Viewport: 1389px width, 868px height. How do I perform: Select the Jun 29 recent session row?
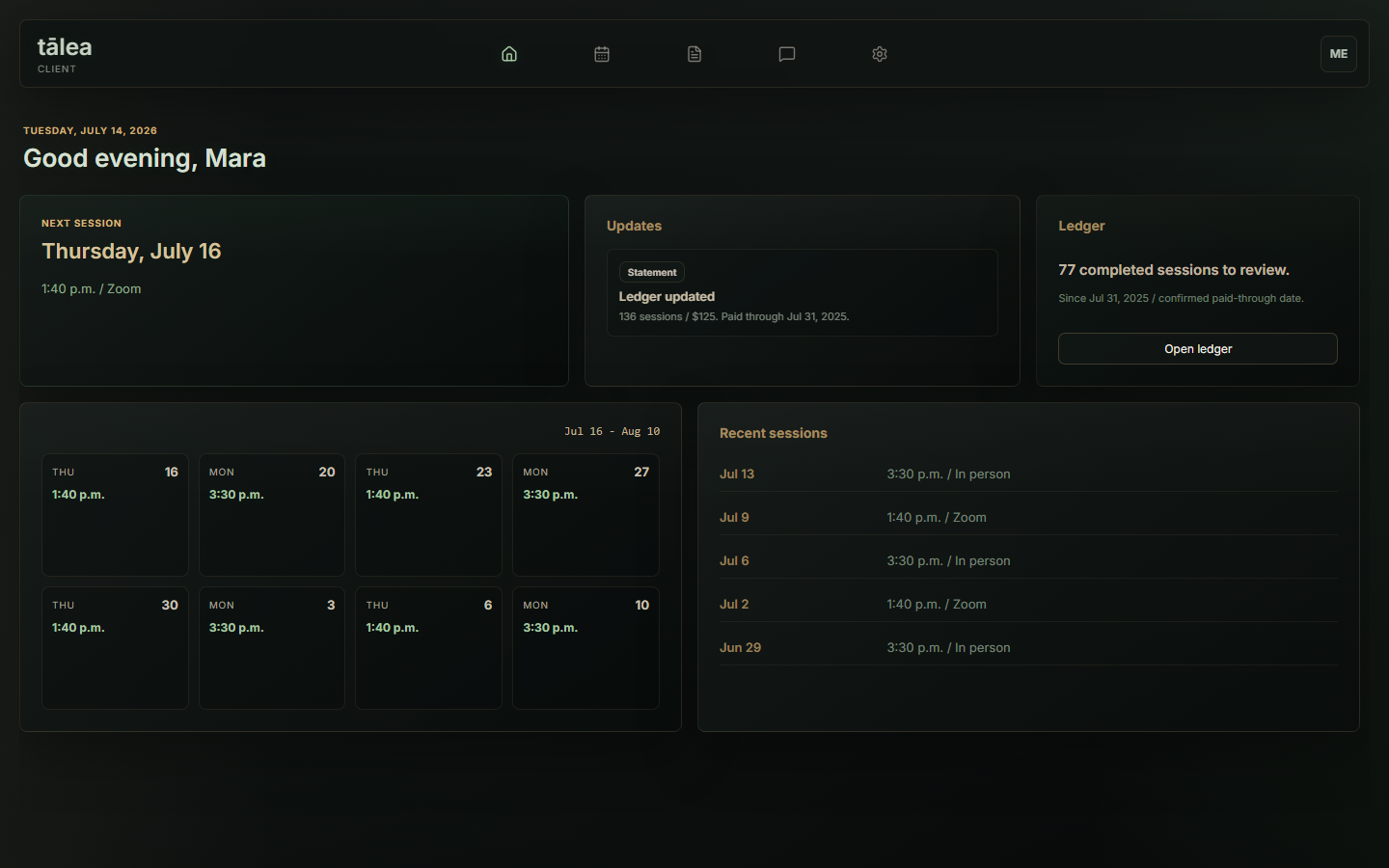(1029, 647)
